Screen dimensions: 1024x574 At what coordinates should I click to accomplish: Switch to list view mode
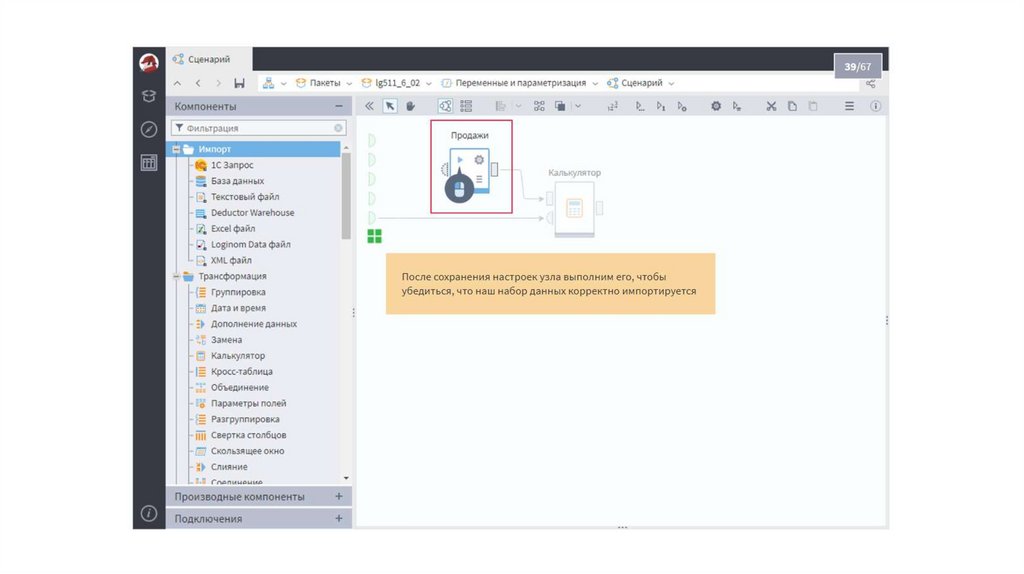[x=466, y=106]
